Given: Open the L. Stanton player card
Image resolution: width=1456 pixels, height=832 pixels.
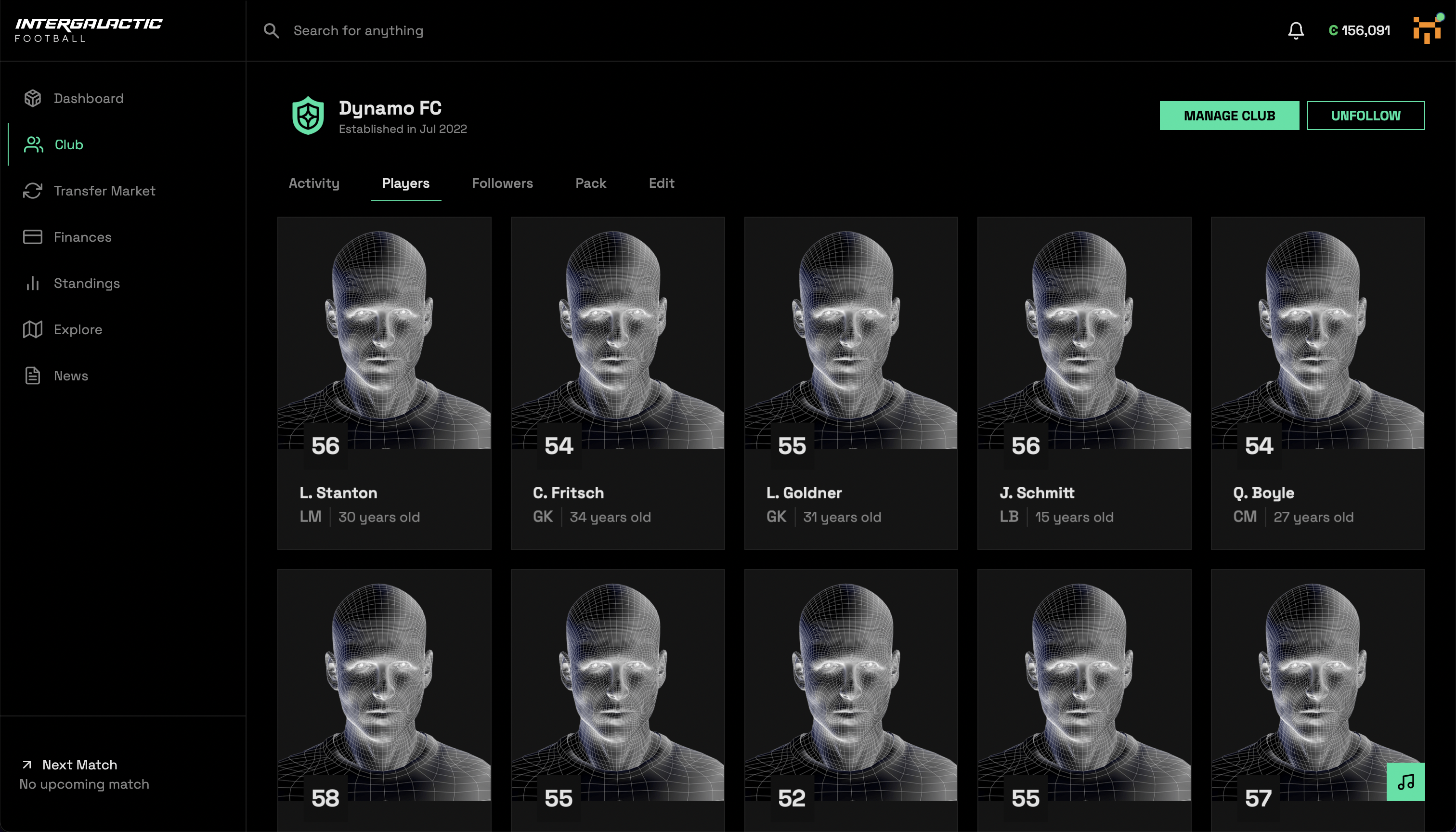Looking at the screenshot, I should pyautogui.click(x=384, y=383).
